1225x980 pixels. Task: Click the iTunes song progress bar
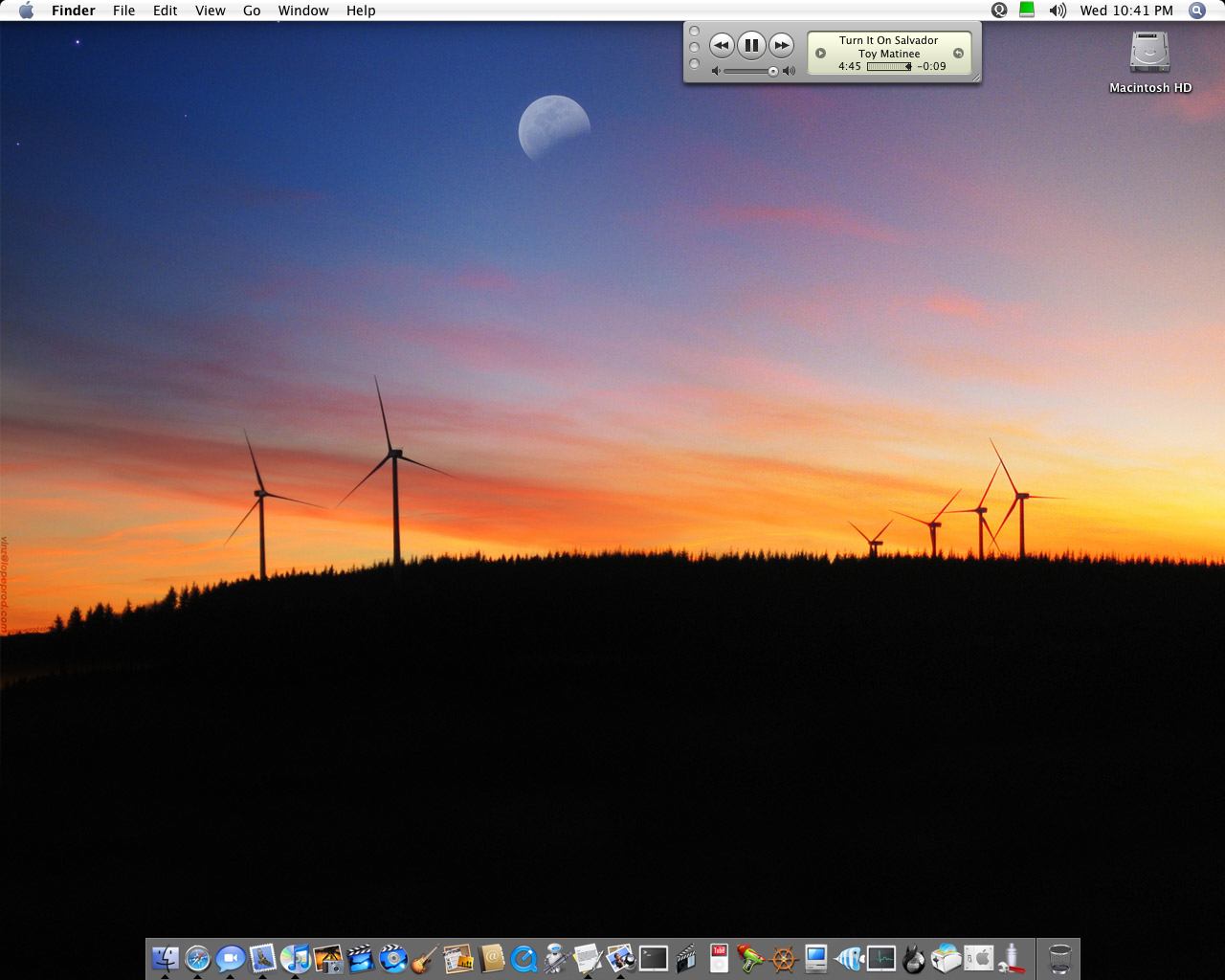(x=889, y=67)
